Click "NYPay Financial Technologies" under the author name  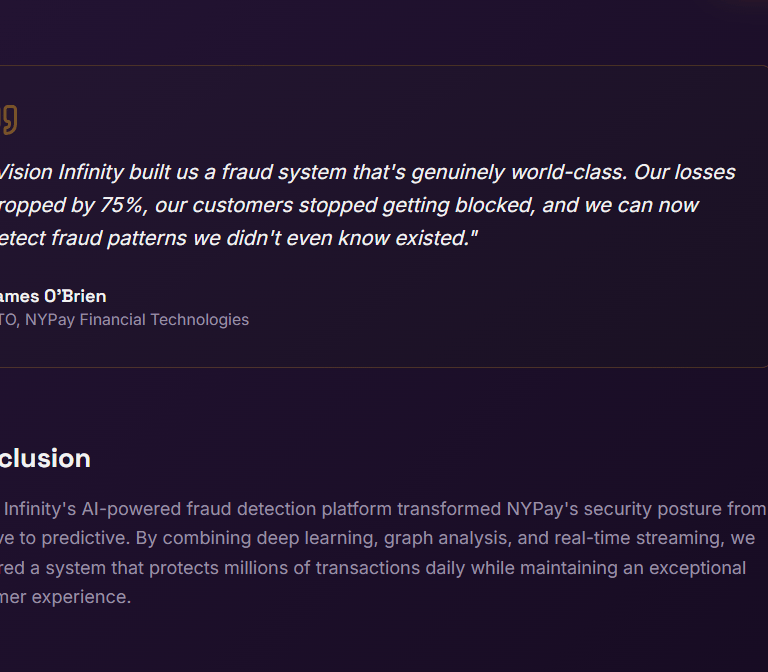point(137,320)
